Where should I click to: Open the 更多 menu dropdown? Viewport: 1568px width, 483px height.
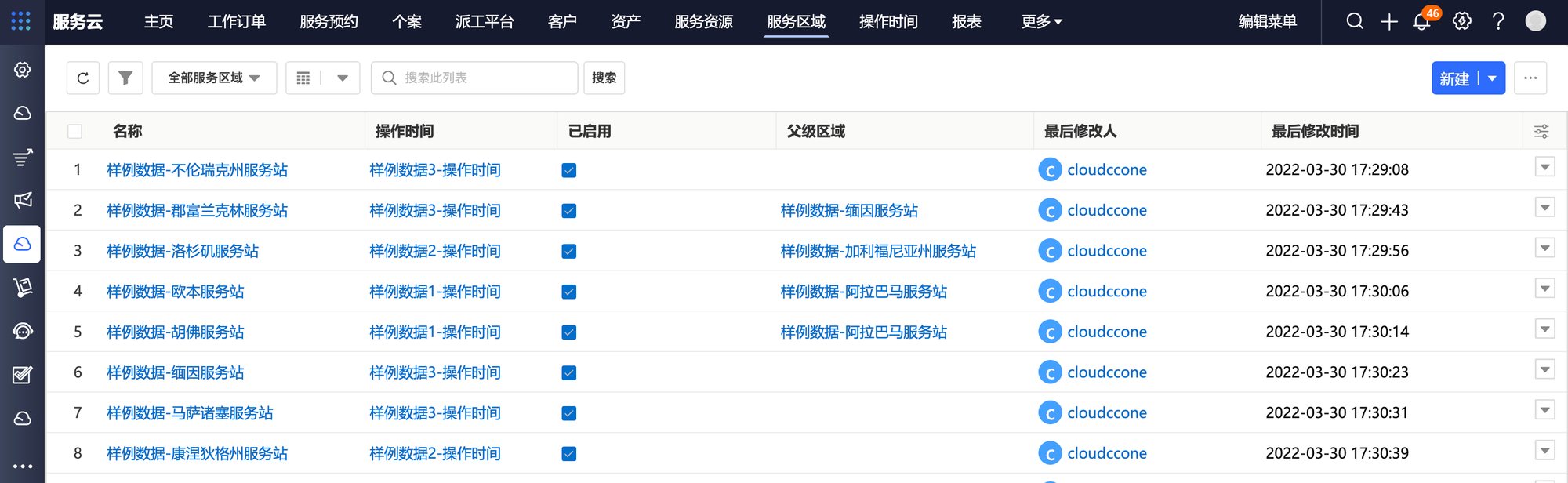point(1041,21)
